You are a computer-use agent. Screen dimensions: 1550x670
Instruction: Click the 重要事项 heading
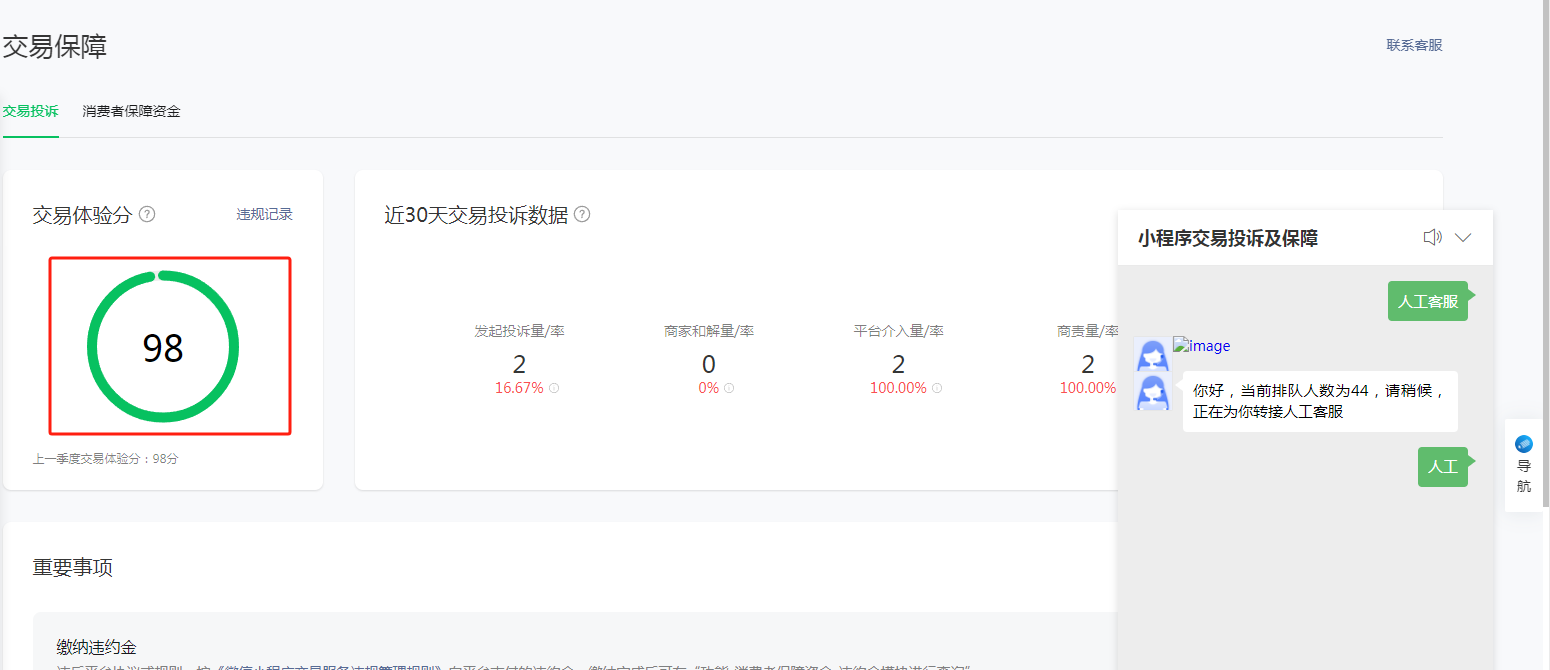click(x=73, y=567)
